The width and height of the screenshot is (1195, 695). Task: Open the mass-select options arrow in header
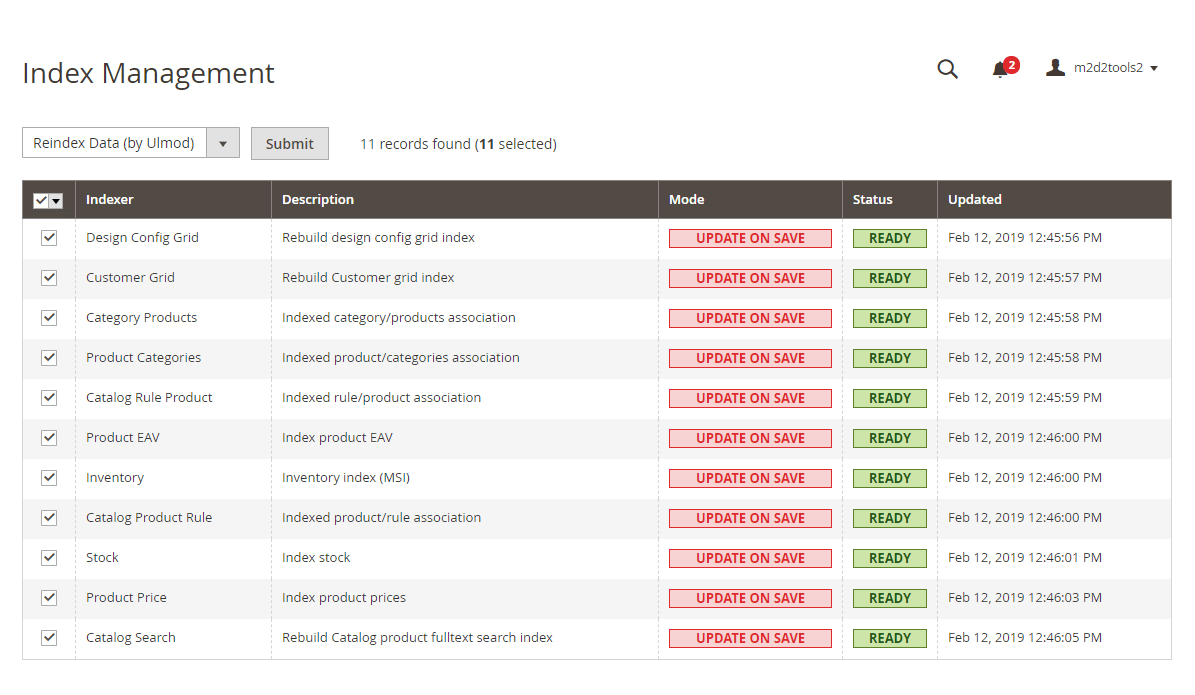pyautogui.click(x=56, y=200)
